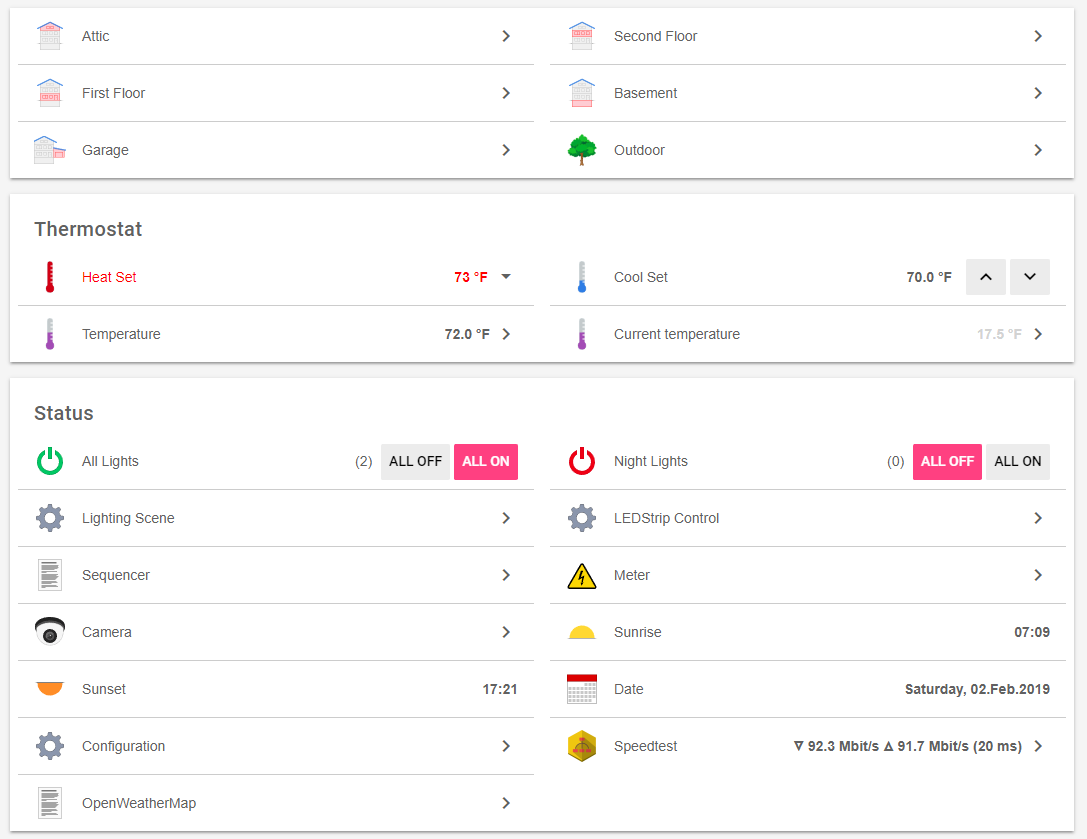Click the Meter high-voltage warning icon

click(581, 575)
